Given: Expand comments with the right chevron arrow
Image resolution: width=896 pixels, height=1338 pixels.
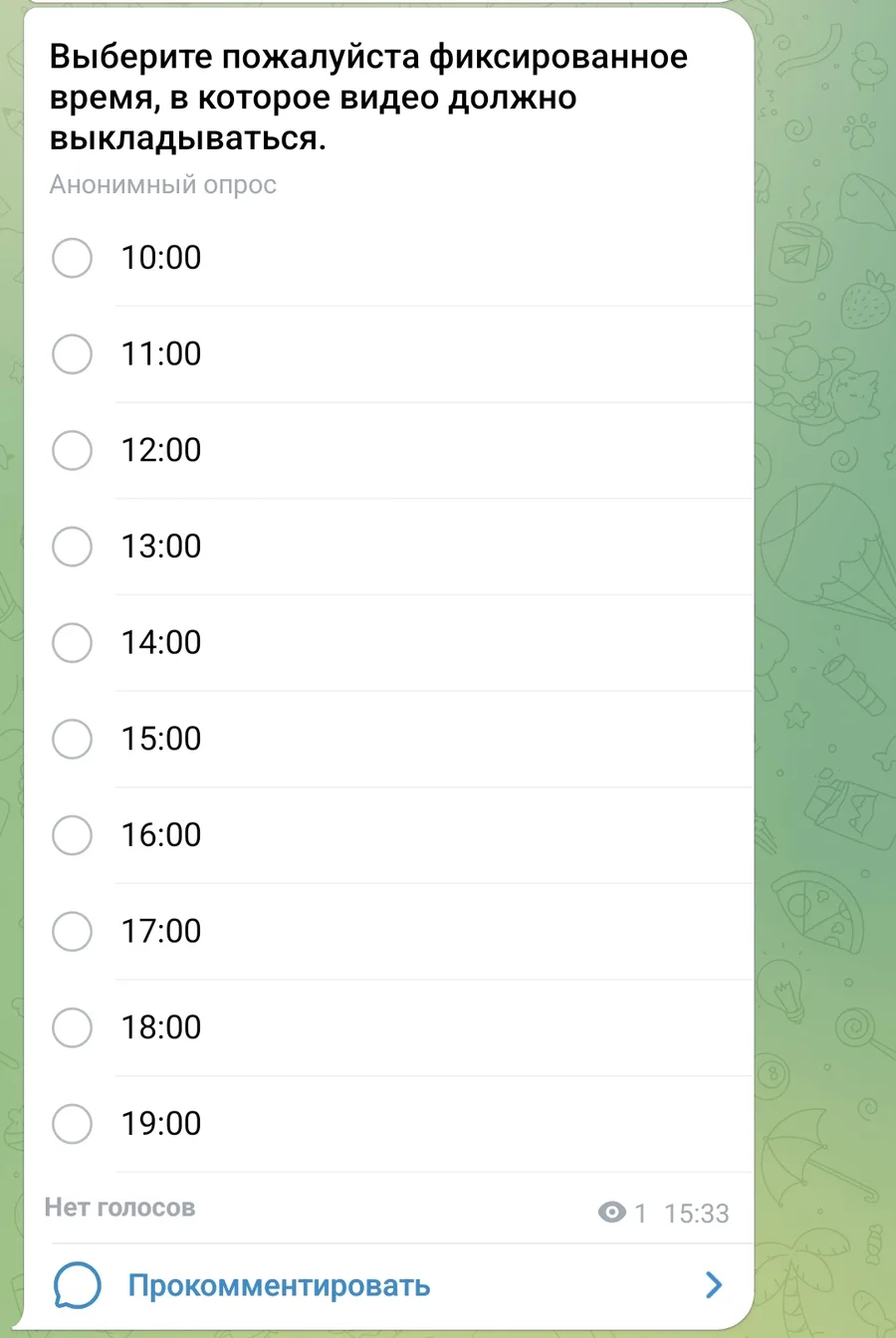Looking at the screenshot, I should pos(713,1285).
